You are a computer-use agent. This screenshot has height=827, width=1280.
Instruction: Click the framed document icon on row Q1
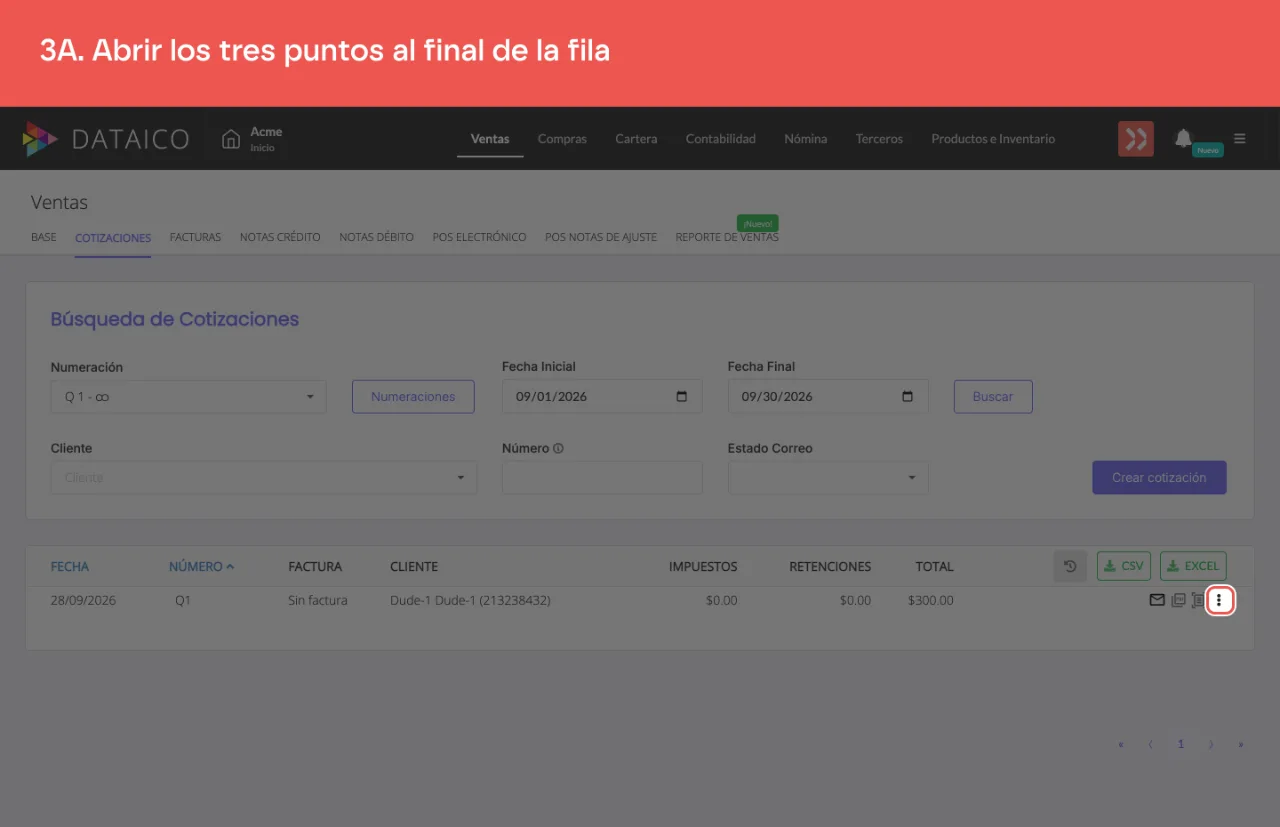(x=1198, y=601)
